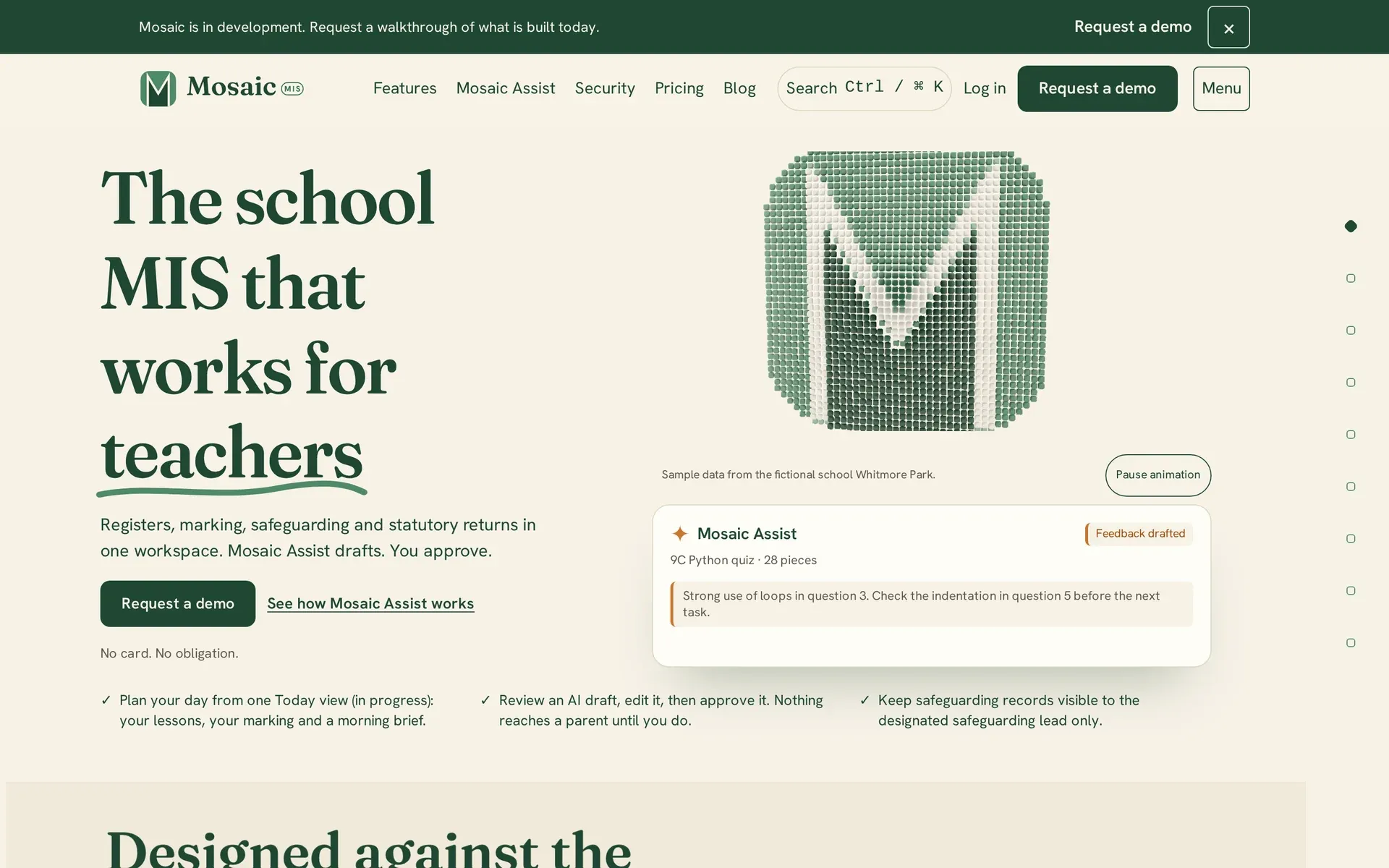Screen dimensions: 1389x868
Task: Click the Mosaic M logo icon
Action: (158, 88)
